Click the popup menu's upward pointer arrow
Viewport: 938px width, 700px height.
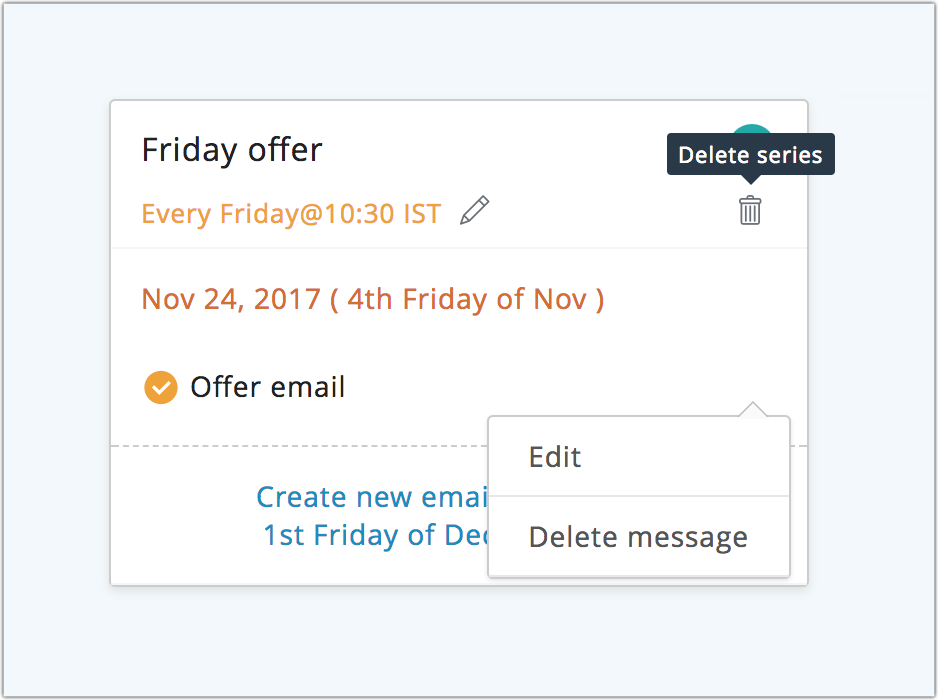coord(755,409)
